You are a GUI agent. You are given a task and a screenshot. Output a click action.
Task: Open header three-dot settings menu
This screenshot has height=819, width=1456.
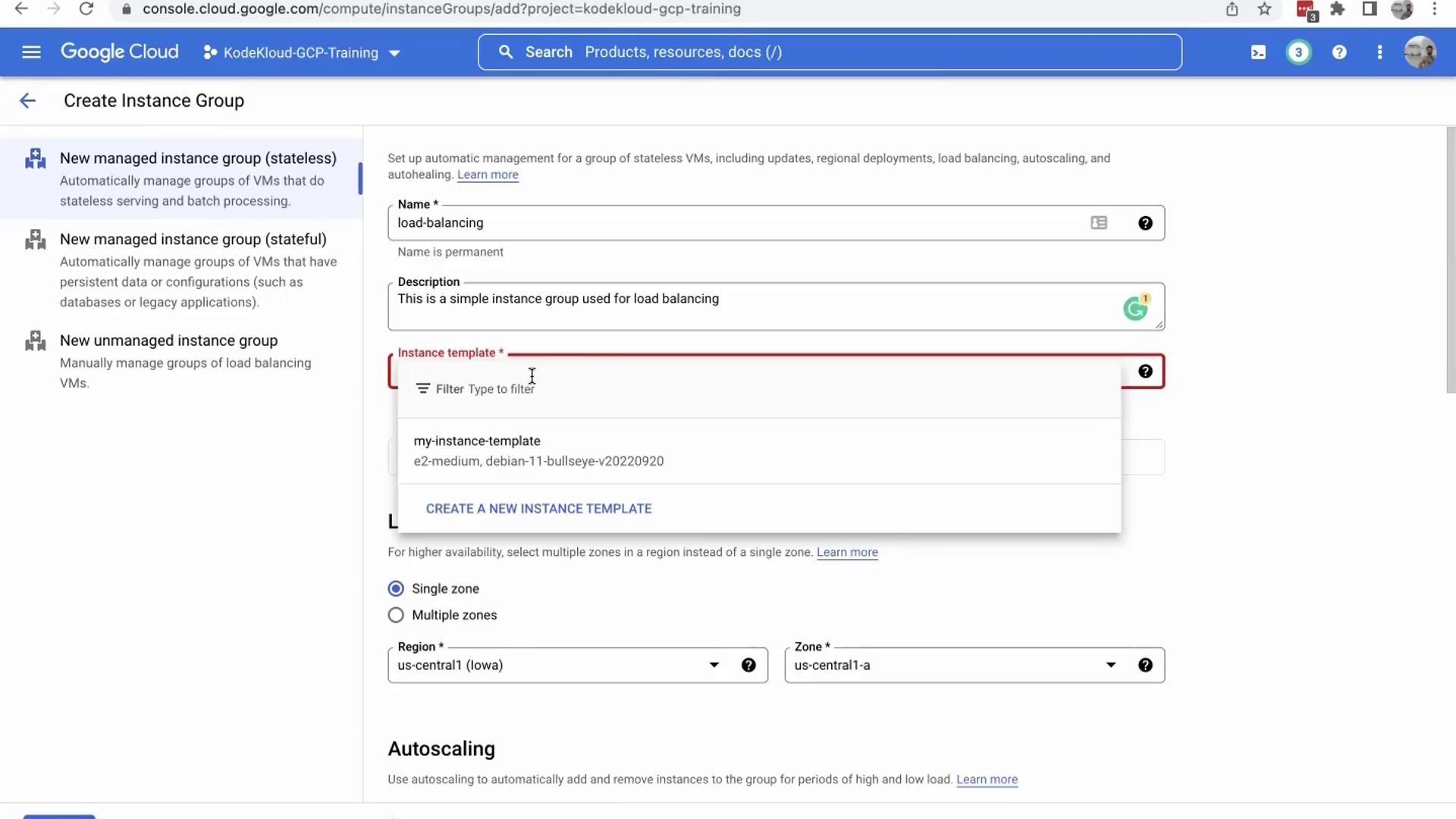tap(1379, 52)
